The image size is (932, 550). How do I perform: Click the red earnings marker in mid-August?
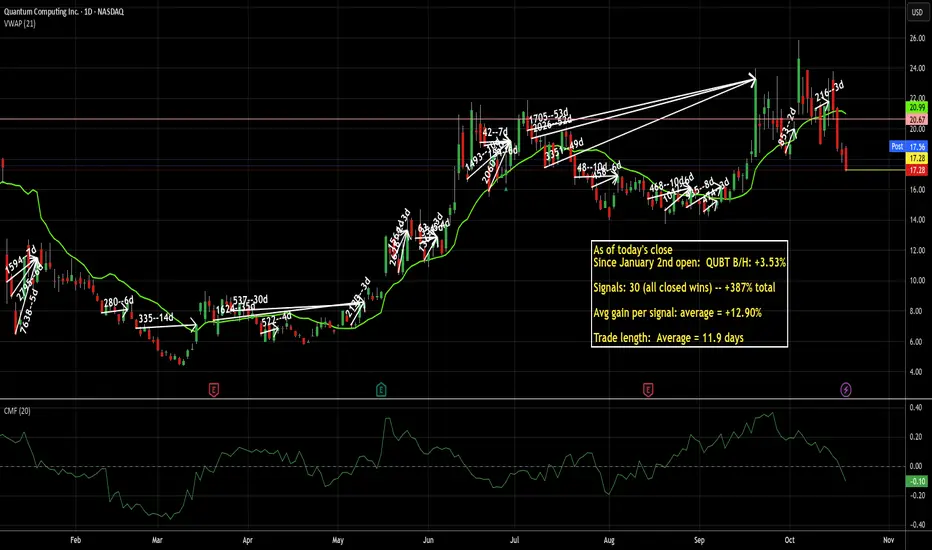[648, 390]
